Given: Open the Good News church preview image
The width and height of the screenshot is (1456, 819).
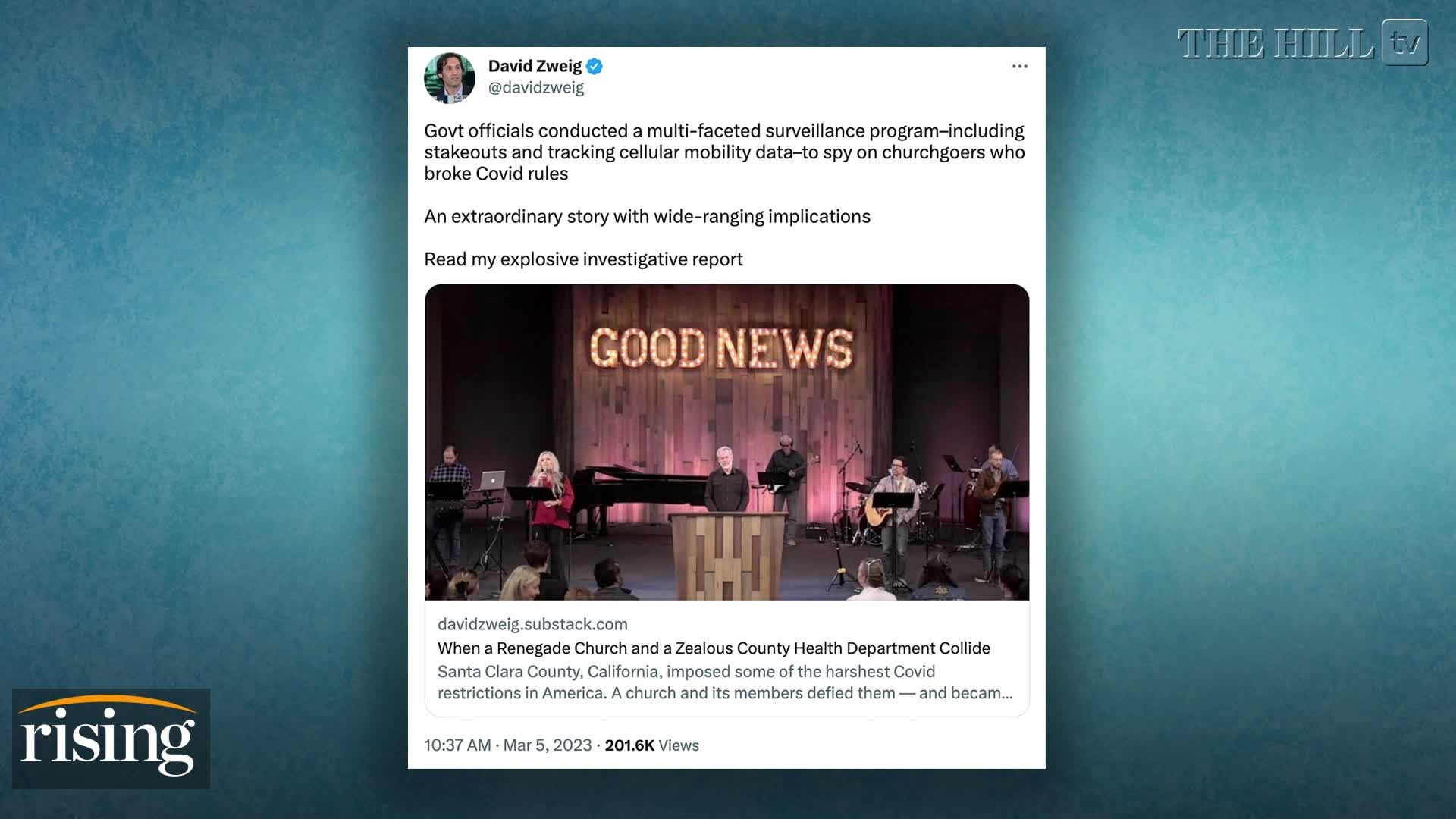Looking at the screenshot, I should (726, 442).
